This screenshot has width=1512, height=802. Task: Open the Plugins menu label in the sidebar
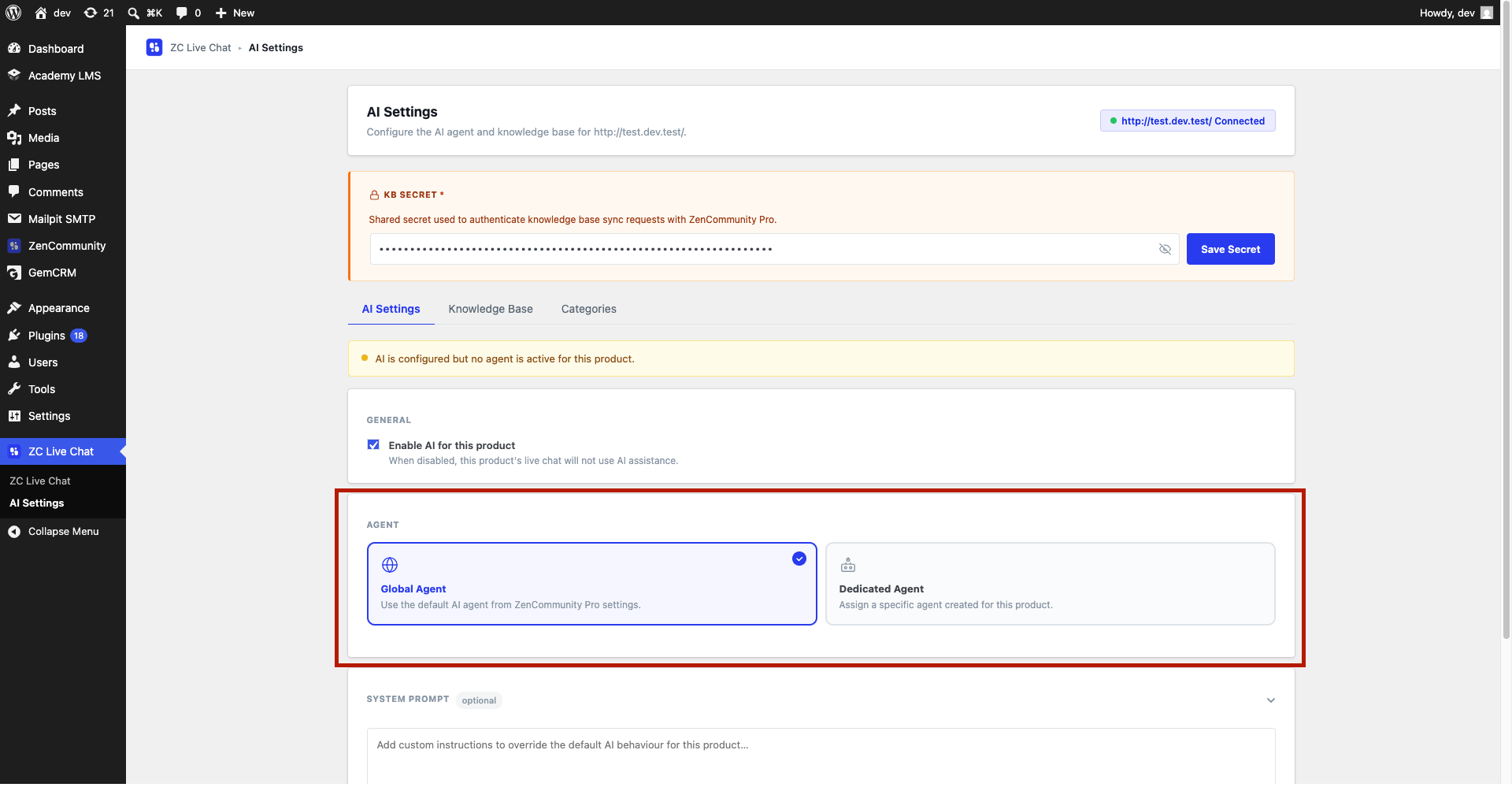[x=46, y=336]
